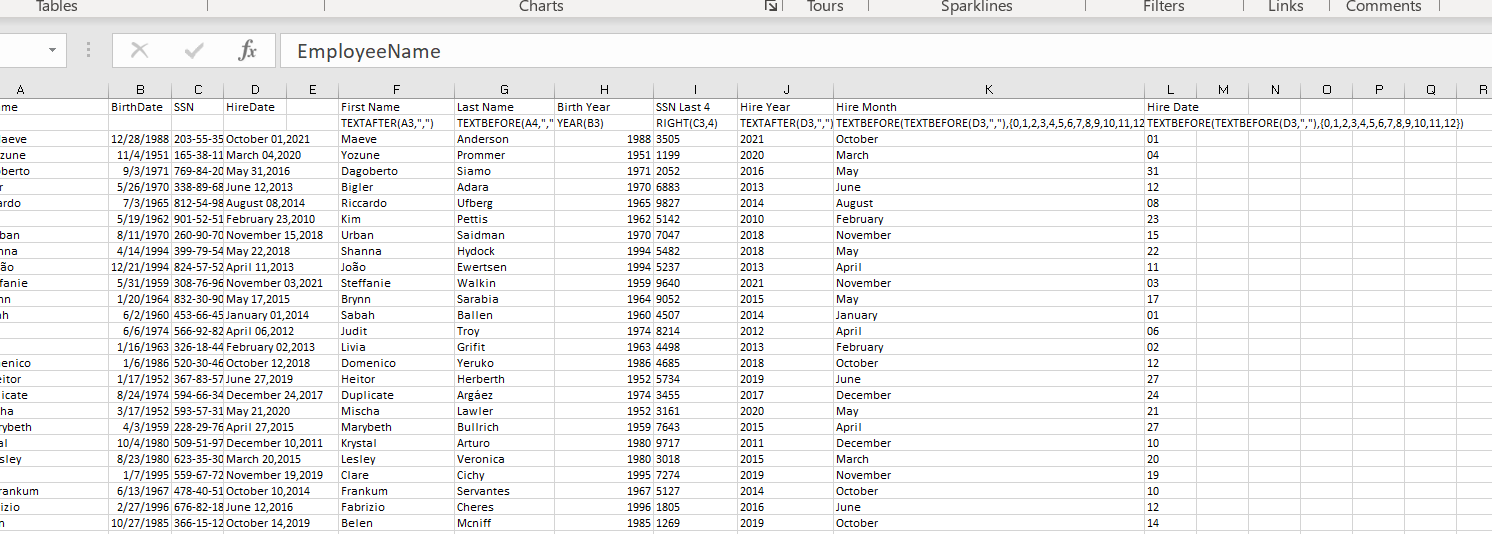
Task: Select the Hire Month header cell
Action: 990,107
